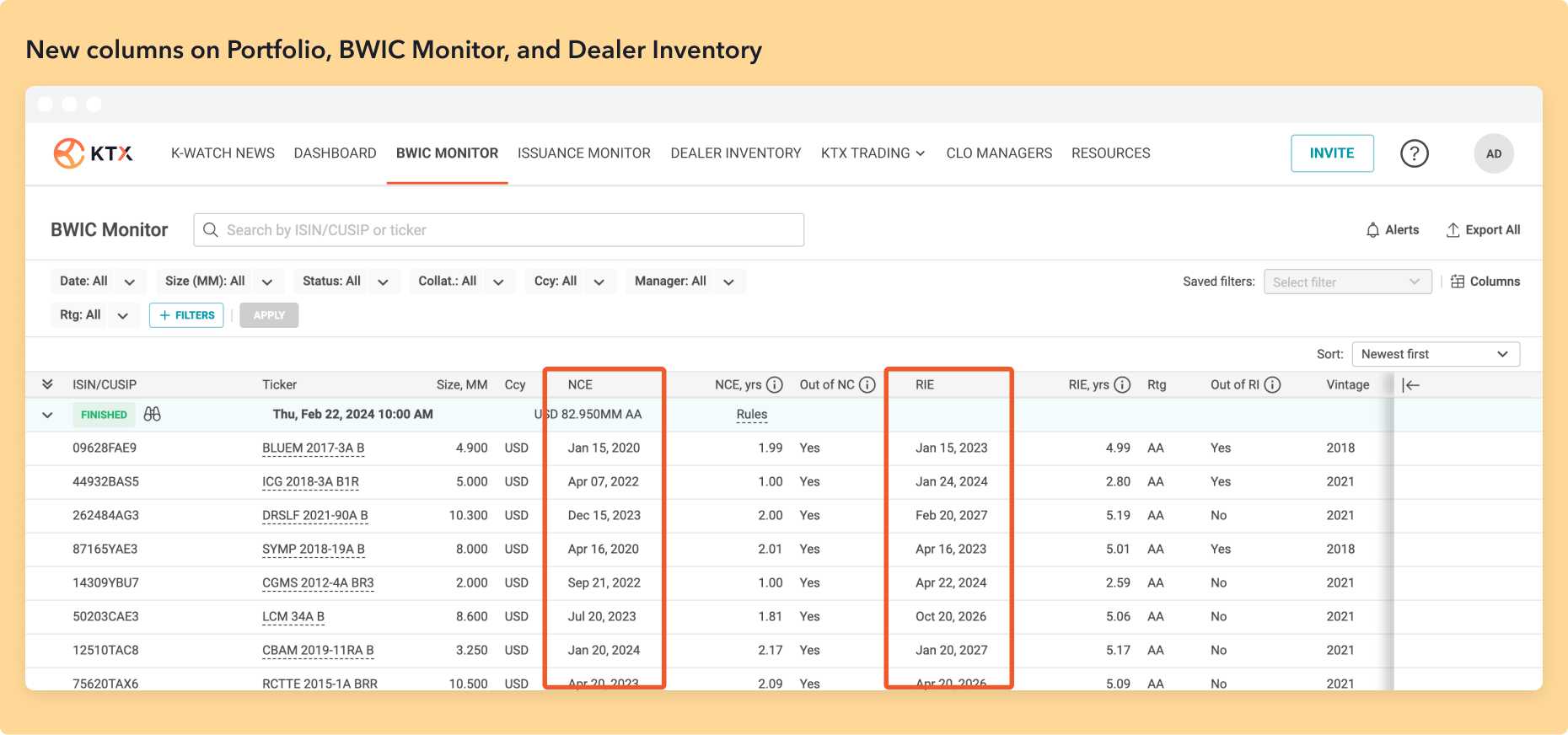Open the Rtg: All dropdown
The height and width of the screenshot is (735, 1568).
[x=94, y=315]
